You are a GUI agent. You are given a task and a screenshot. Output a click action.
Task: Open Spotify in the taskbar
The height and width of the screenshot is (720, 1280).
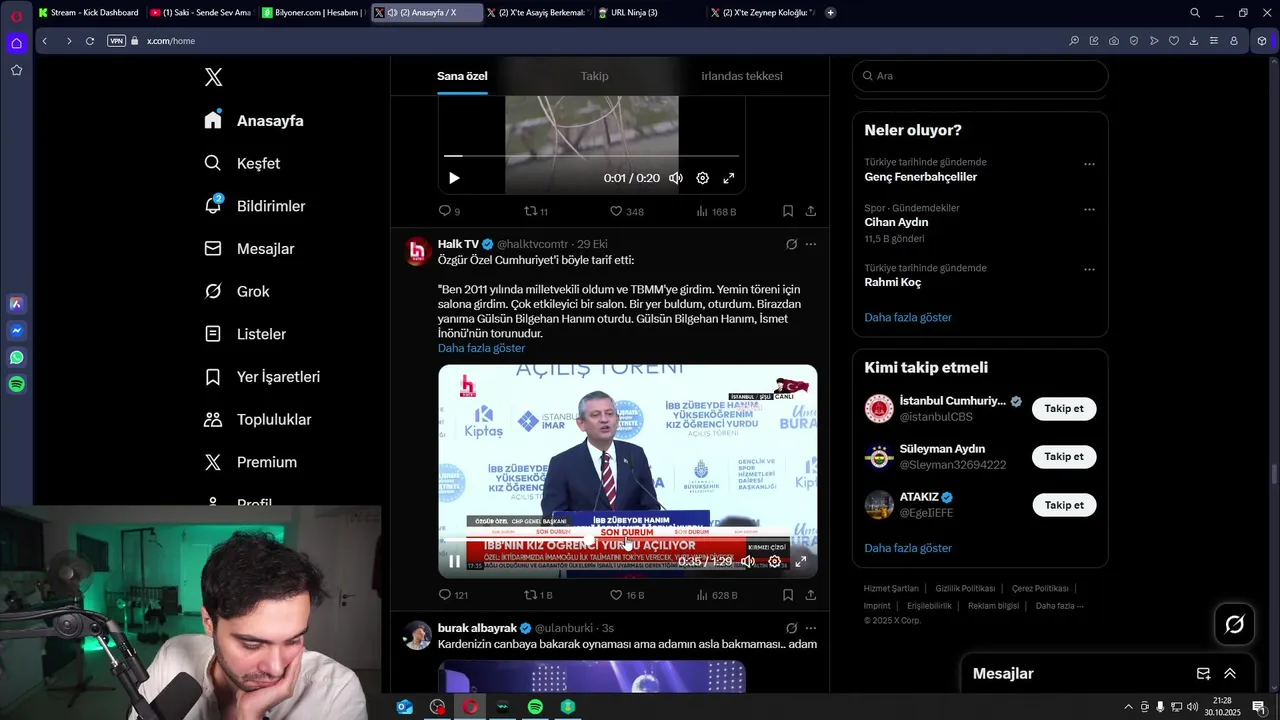click(x=535, y=707)
